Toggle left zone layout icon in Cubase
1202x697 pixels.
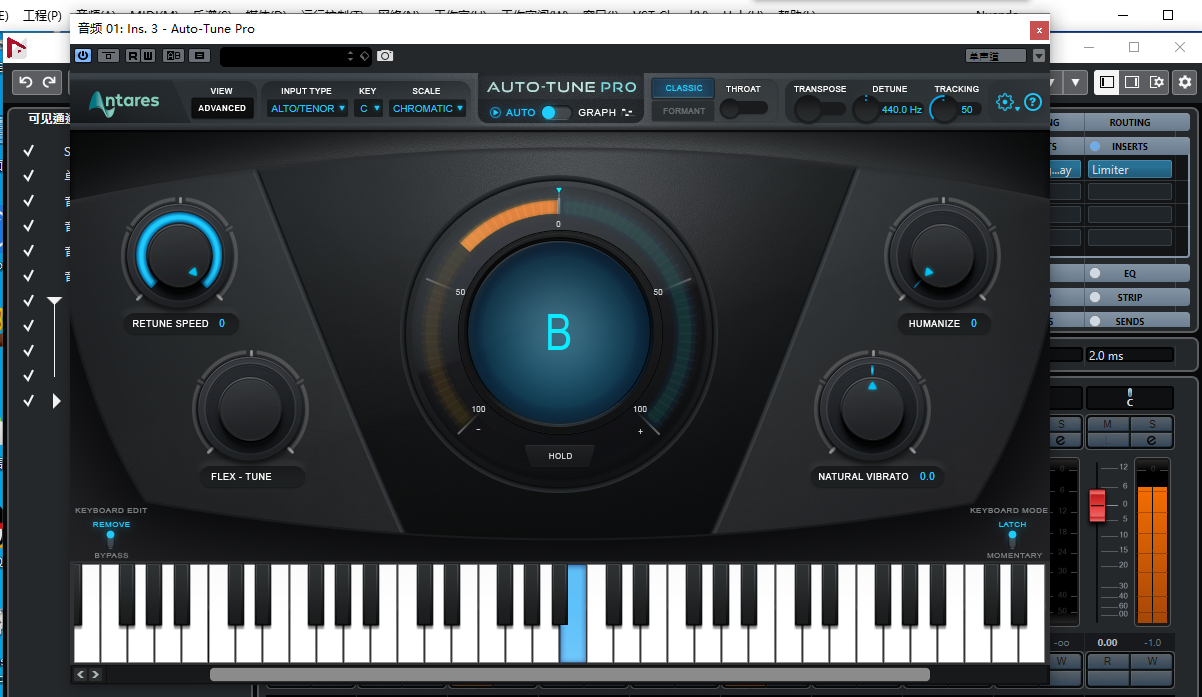click(1107, 82)
